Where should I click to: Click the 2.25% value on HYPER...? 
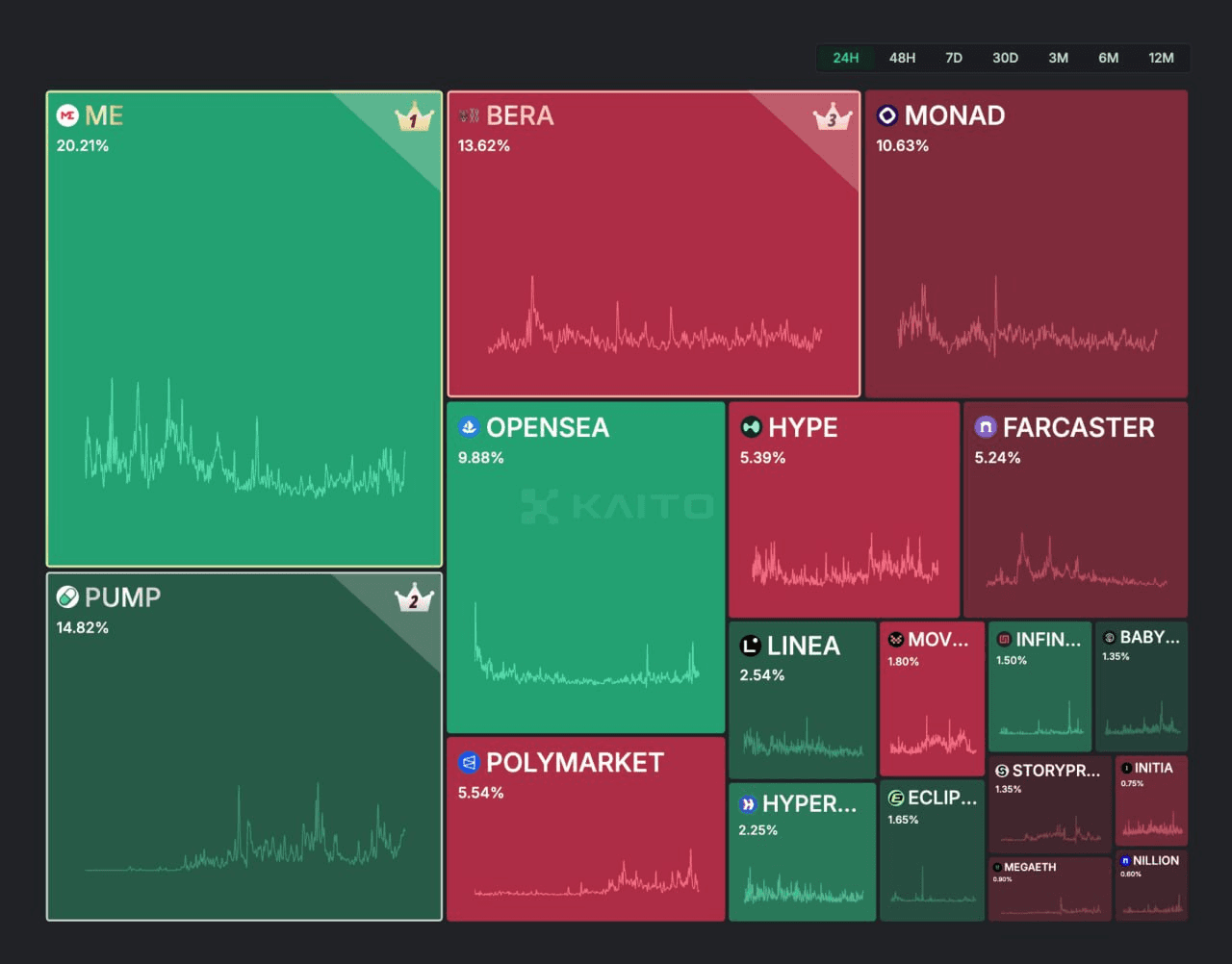click(758, 830)
